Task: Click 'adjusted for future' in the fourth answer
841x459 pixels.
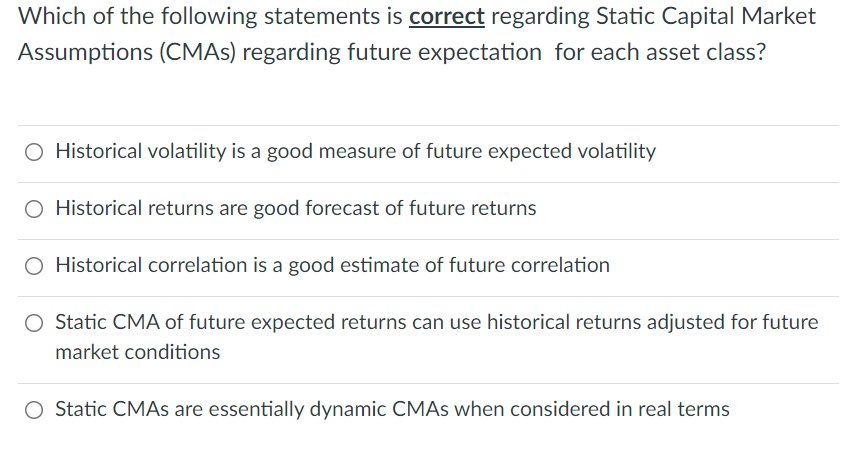Action: 733,322
